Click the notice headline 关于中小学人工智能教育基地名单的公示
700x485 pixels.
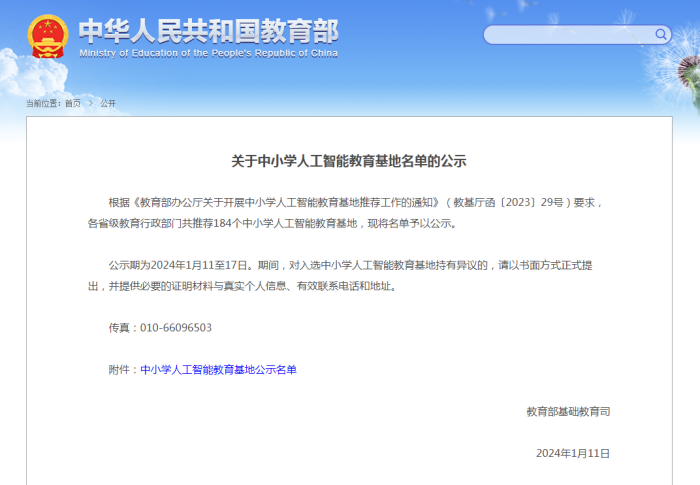[349, 160]
